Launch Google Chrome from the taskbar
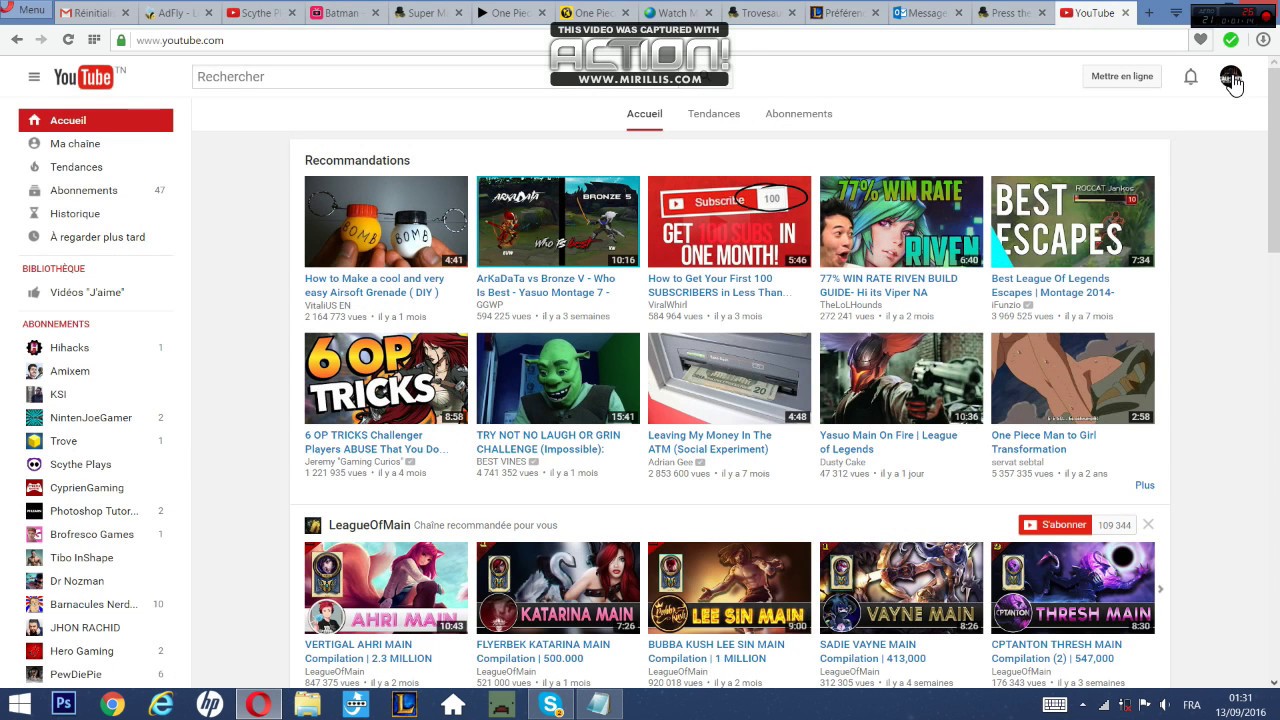Image resolution: width=1280 pixels, height=720 pixels. (x=112, y=704)
